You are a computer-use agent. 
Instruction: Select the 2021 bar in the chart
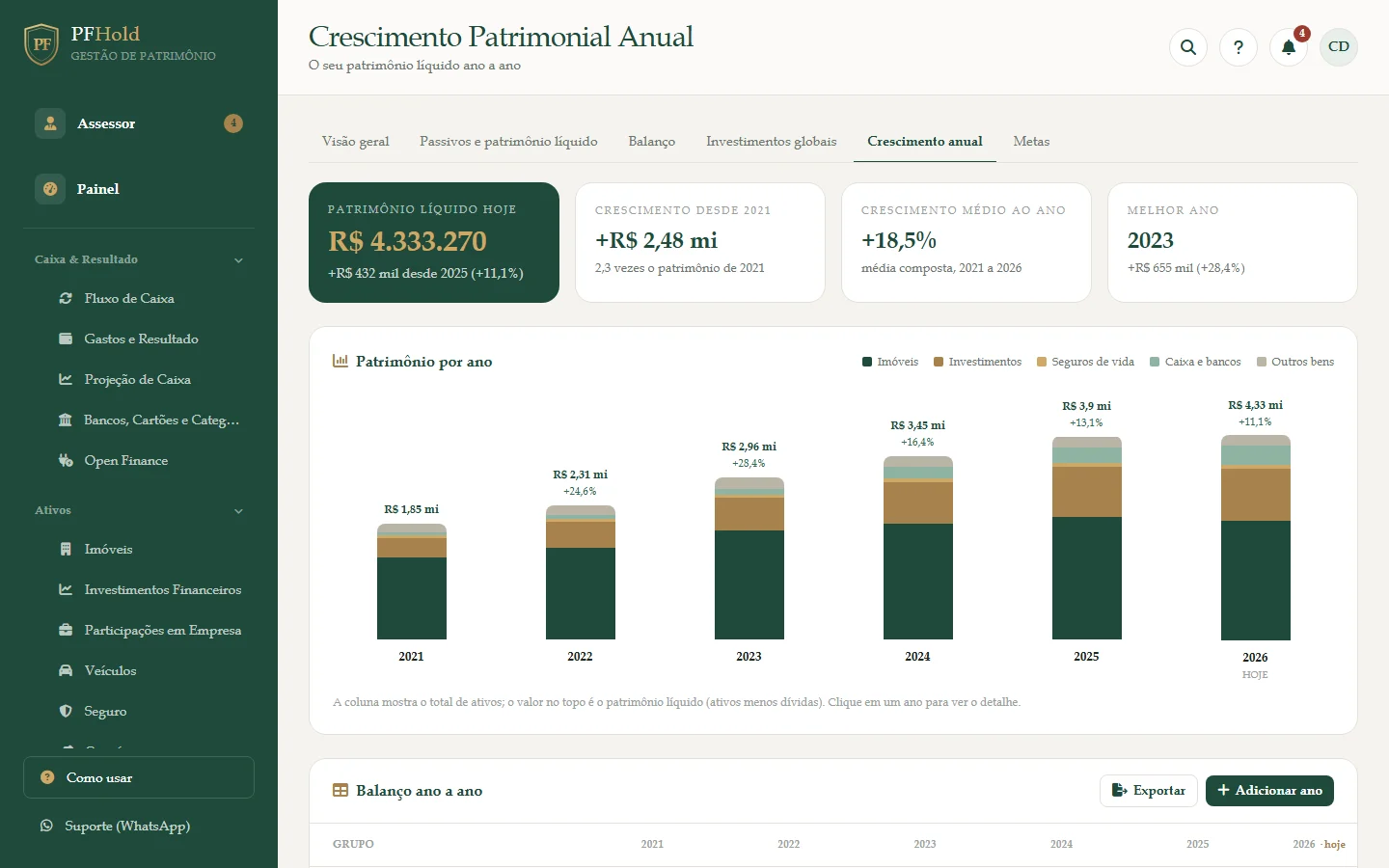412,582
